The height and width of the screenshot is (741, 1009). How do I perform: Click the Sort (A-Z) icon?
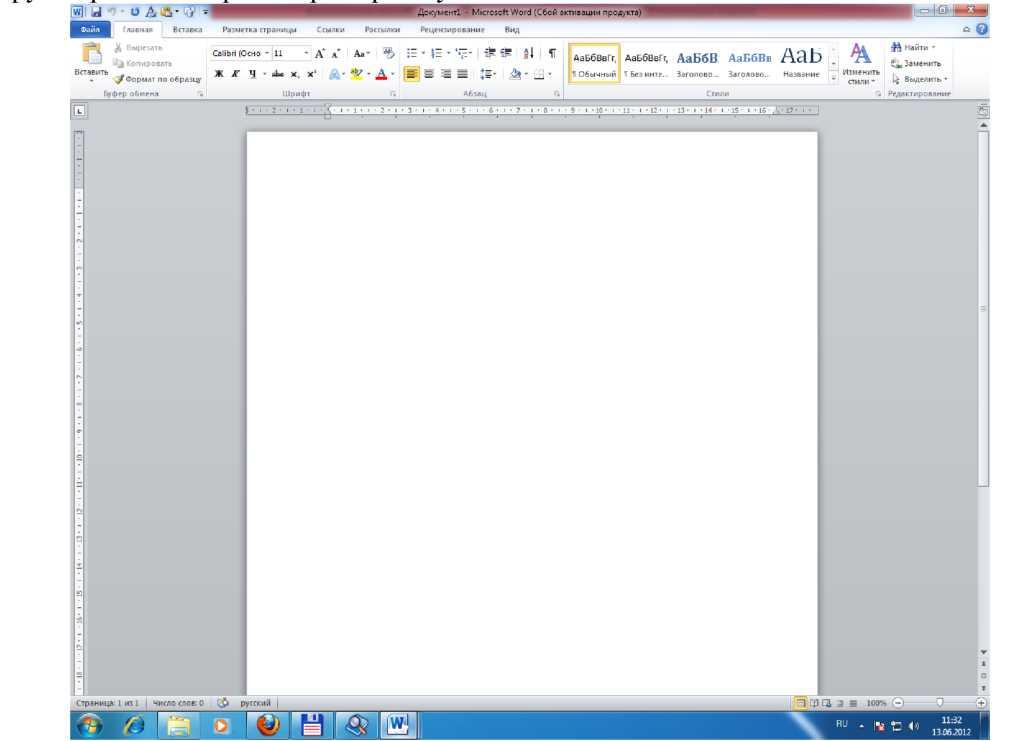pos(528,53)
